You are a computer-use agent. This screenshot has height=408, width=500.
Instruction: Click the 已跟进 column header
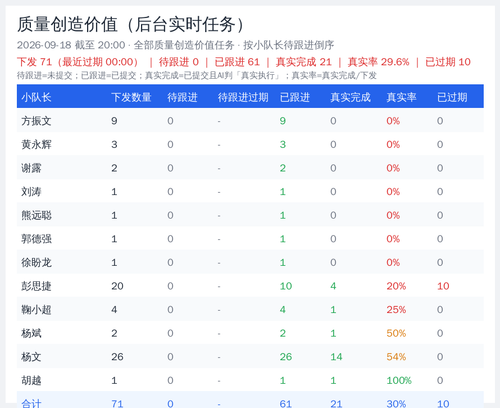tap(295, 97)
